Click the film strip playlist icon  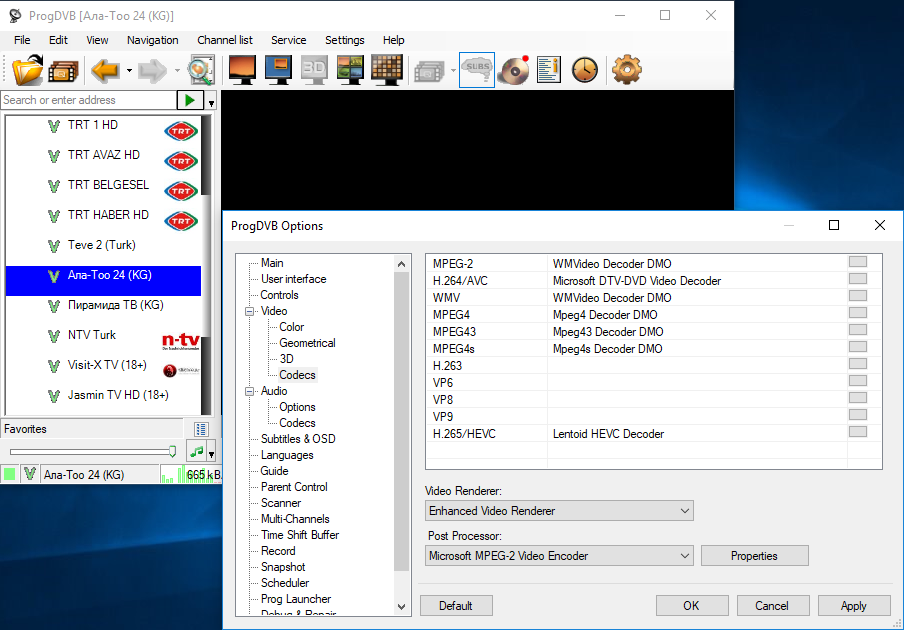pyautogui.click(x=63, y=71)
